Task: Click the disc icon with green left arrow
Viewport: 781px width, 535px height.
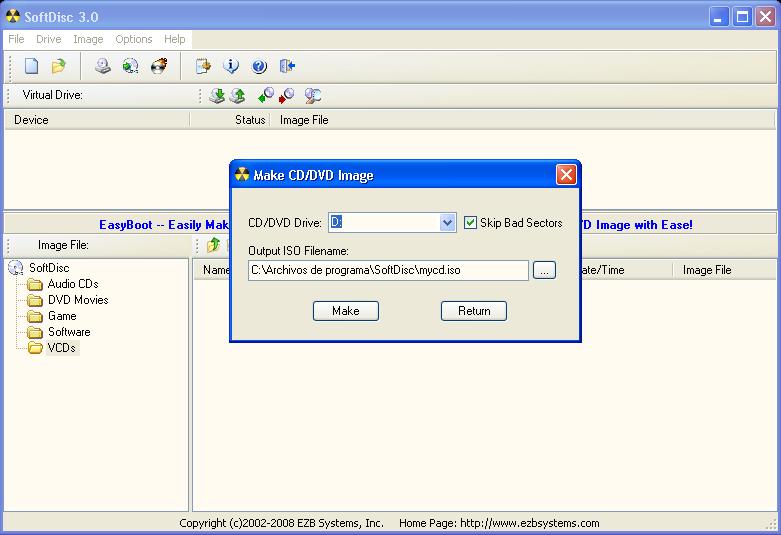Action: click(x=265, y=96)
